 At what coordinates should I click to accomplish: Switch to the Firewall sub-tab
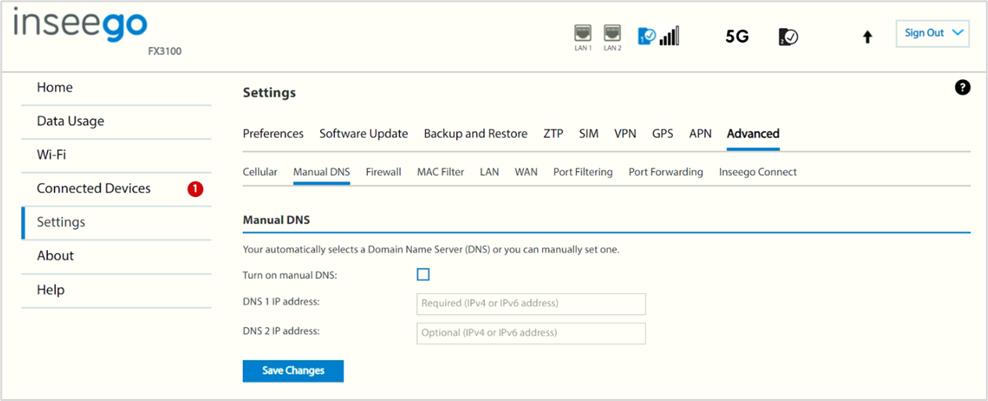click(383, 172)
